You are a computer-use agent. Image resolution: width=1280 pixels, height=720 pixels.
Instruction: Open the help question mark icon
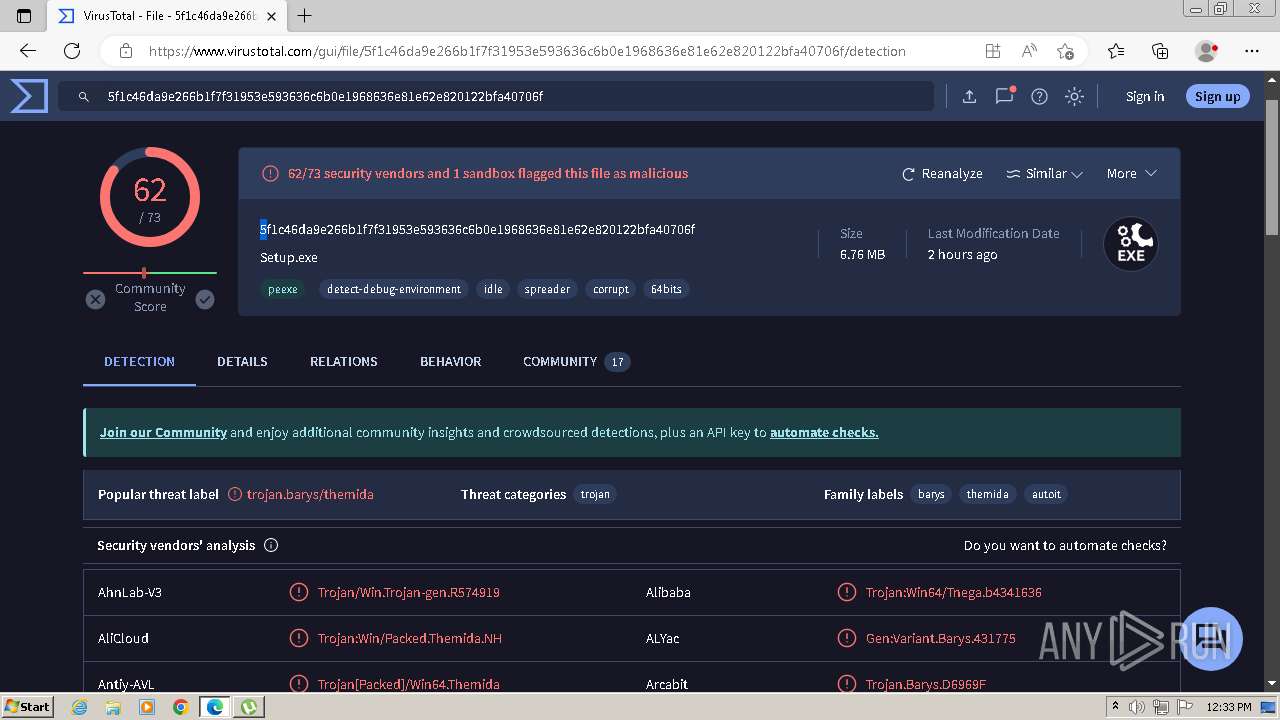coord(1039,96)
